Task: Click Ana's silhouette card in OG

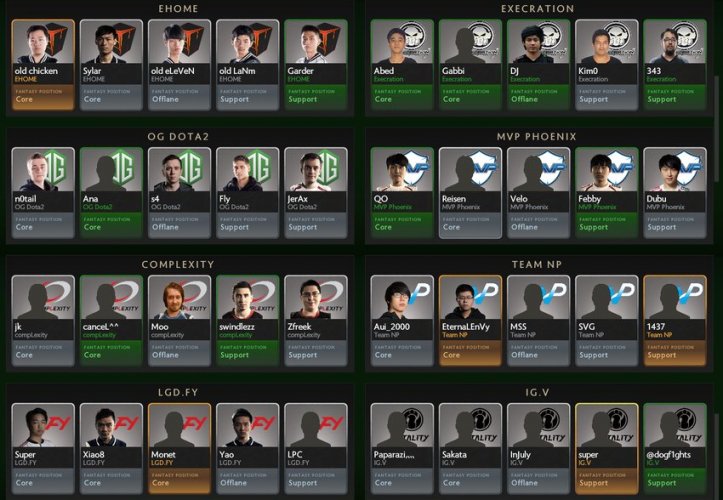Action: pyautogui.click(x=111, y=193)
